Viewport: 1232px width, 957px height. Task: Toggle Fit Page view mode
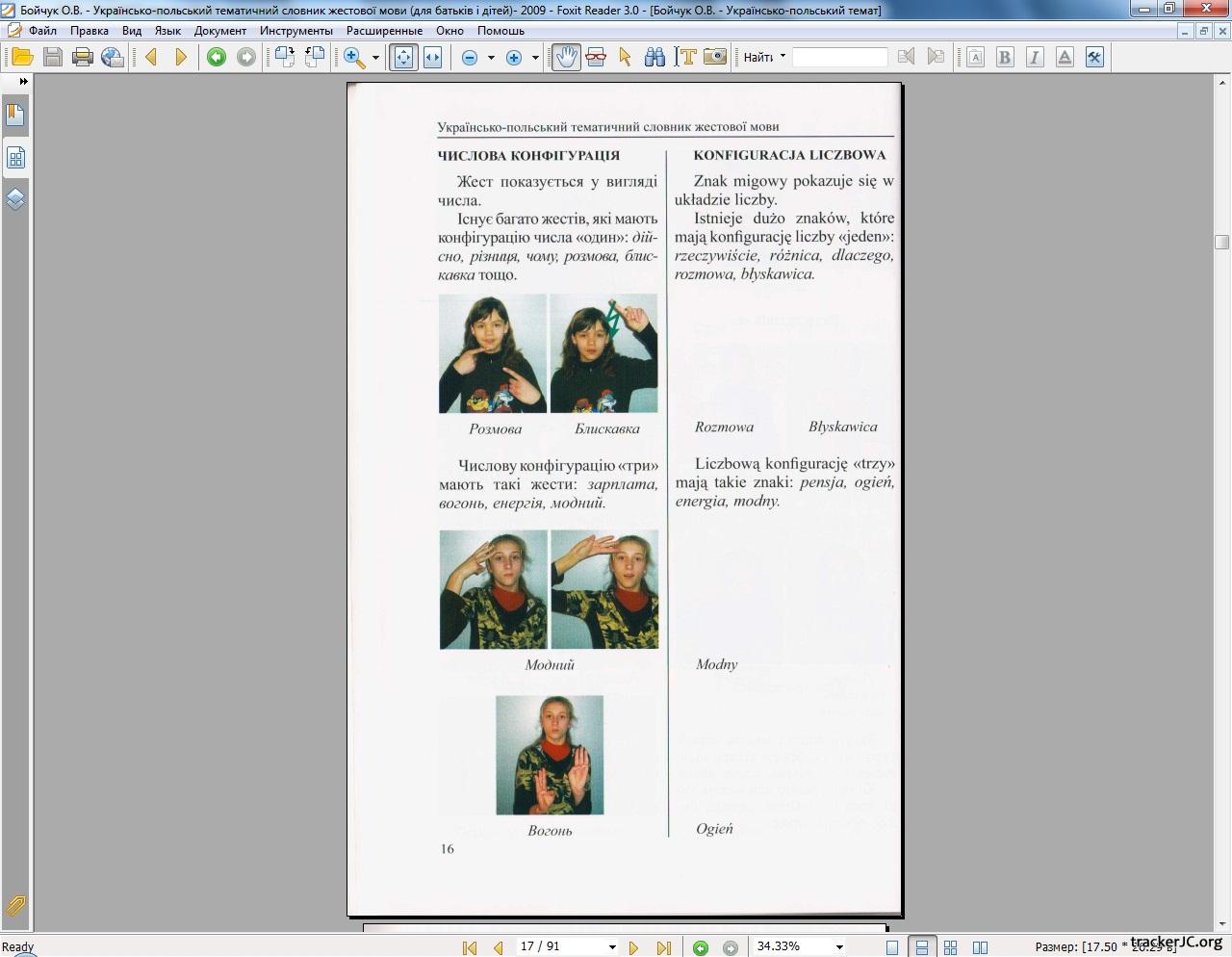pyautogui.click(x=403, y=58)
